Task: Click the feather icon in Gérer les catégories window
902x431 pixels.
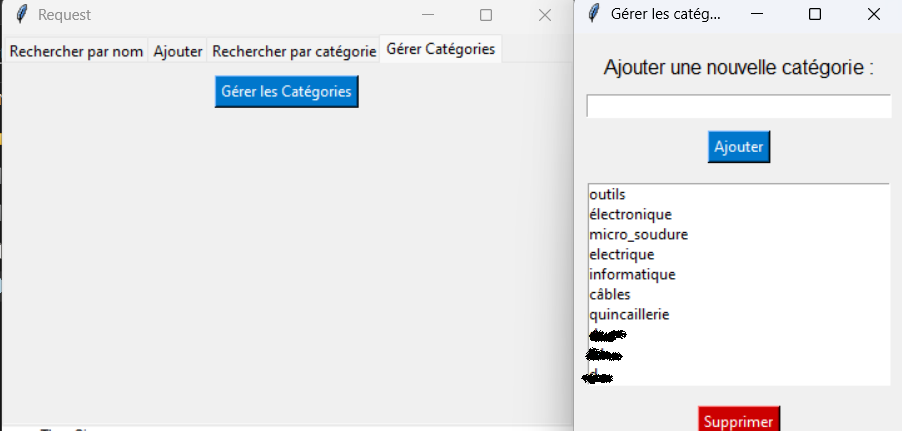Action: point(594,14)
